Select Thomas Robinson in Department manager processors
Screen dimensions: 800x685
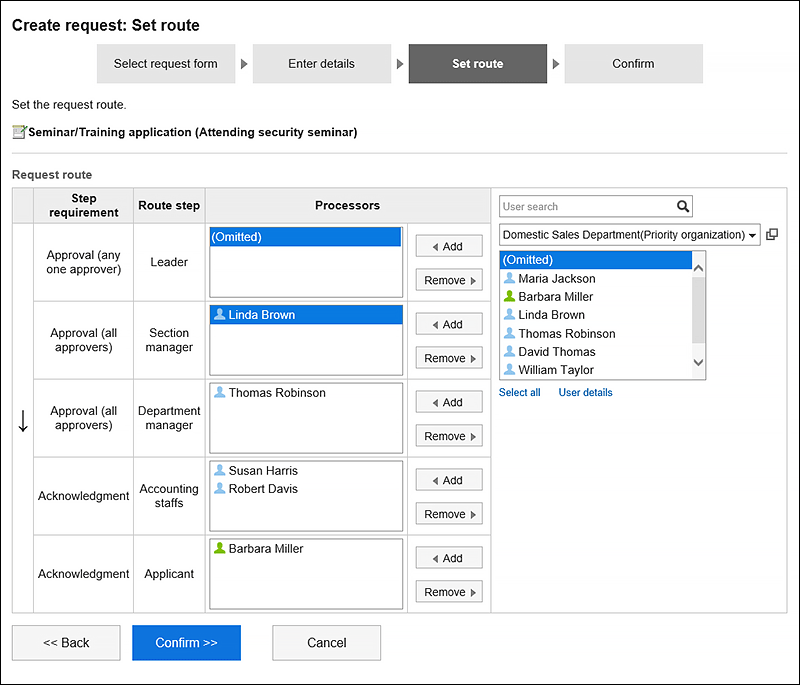click(306, 393)
